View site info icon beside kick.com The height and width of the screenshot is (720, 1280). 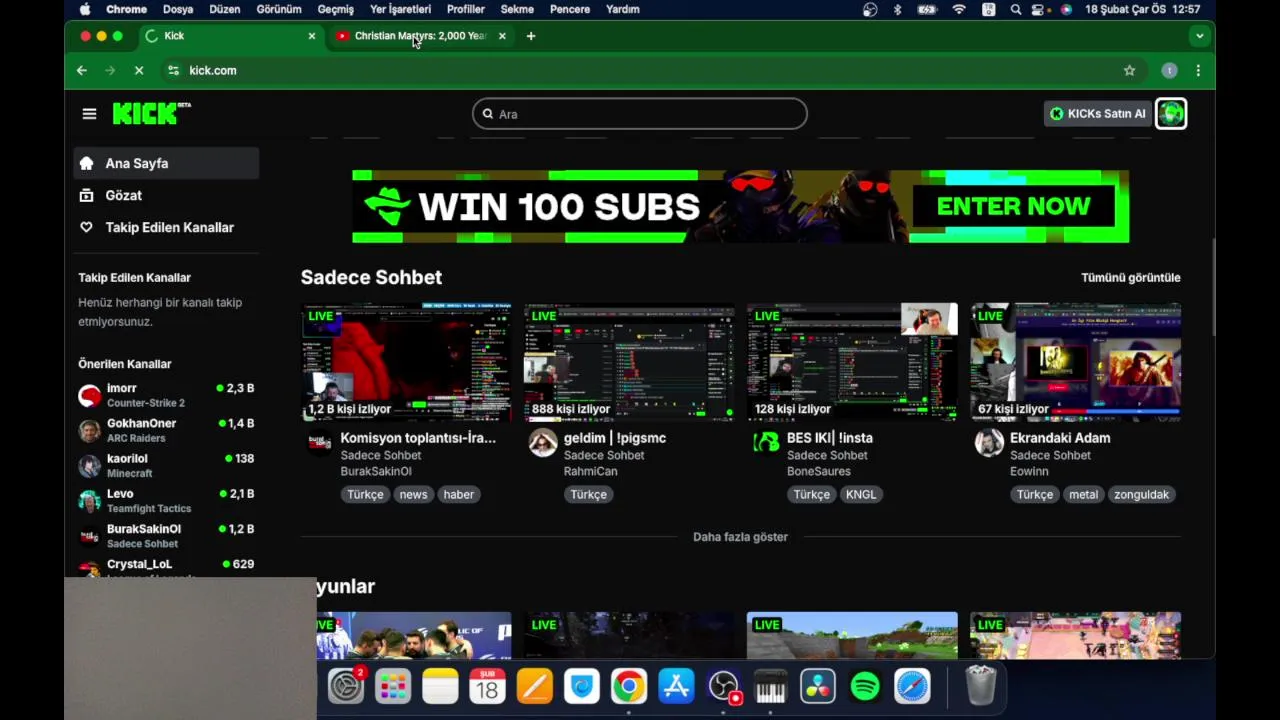(x=173, y=70)
